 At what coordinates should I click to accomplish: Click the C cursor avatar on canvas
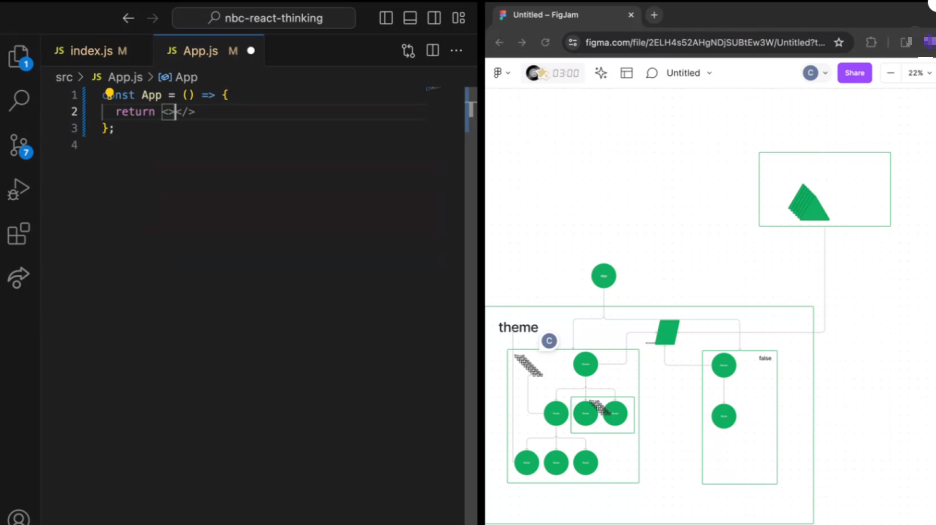pos(549,341)
